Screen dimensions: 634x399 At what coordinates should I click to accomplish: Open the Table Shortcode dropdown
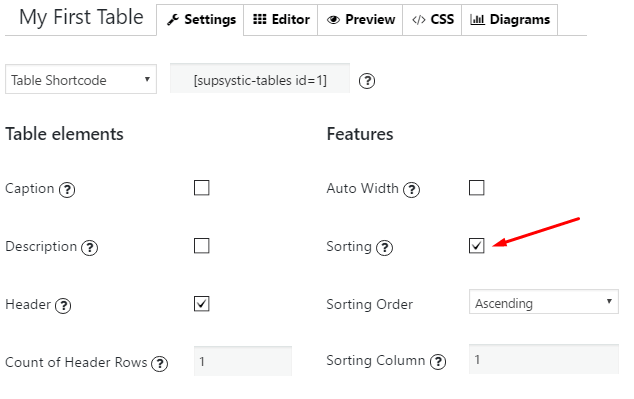(x=81, y=79)
